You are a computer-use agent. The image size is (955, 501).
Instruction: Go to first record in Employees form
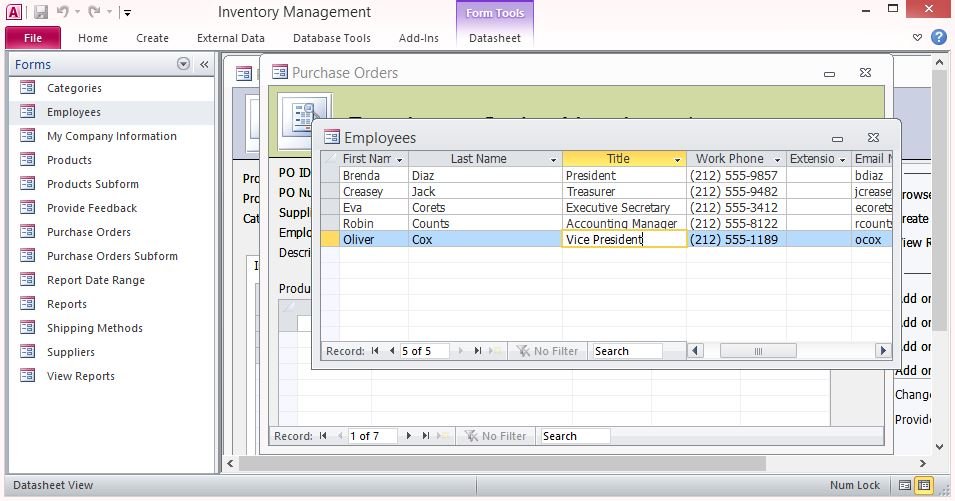point(376,351)
